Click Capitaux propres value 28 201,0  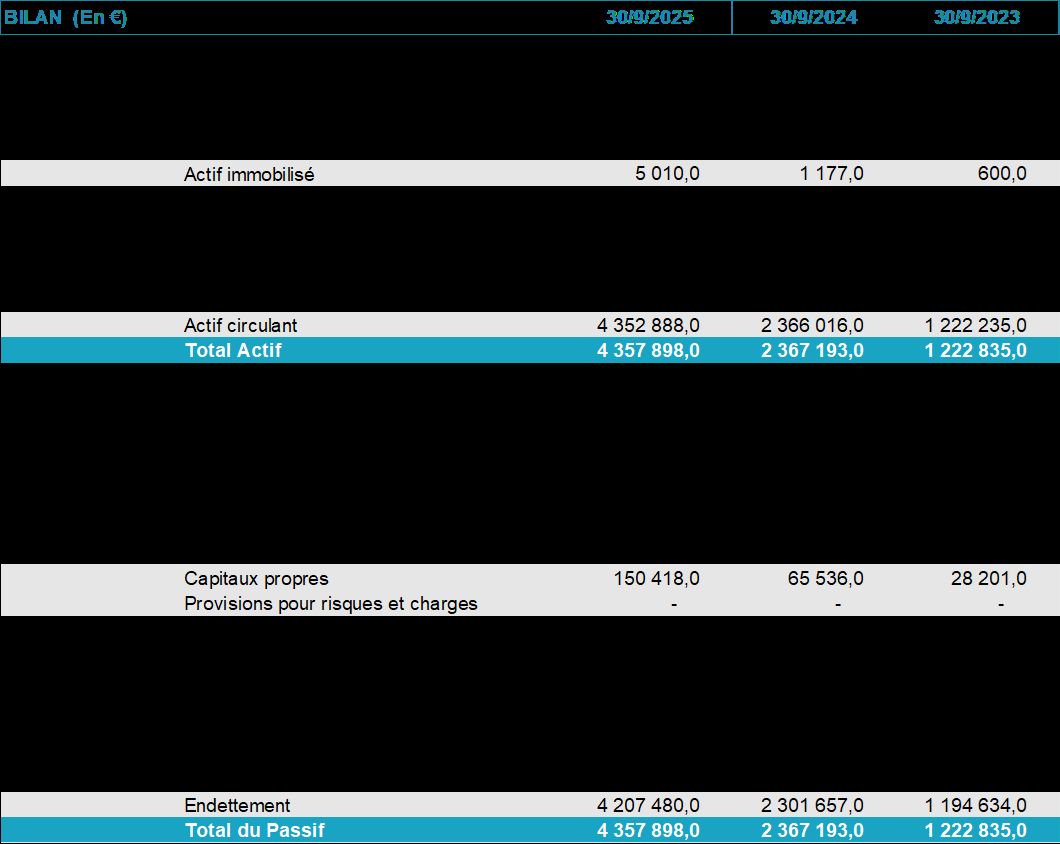click(988, 578)
